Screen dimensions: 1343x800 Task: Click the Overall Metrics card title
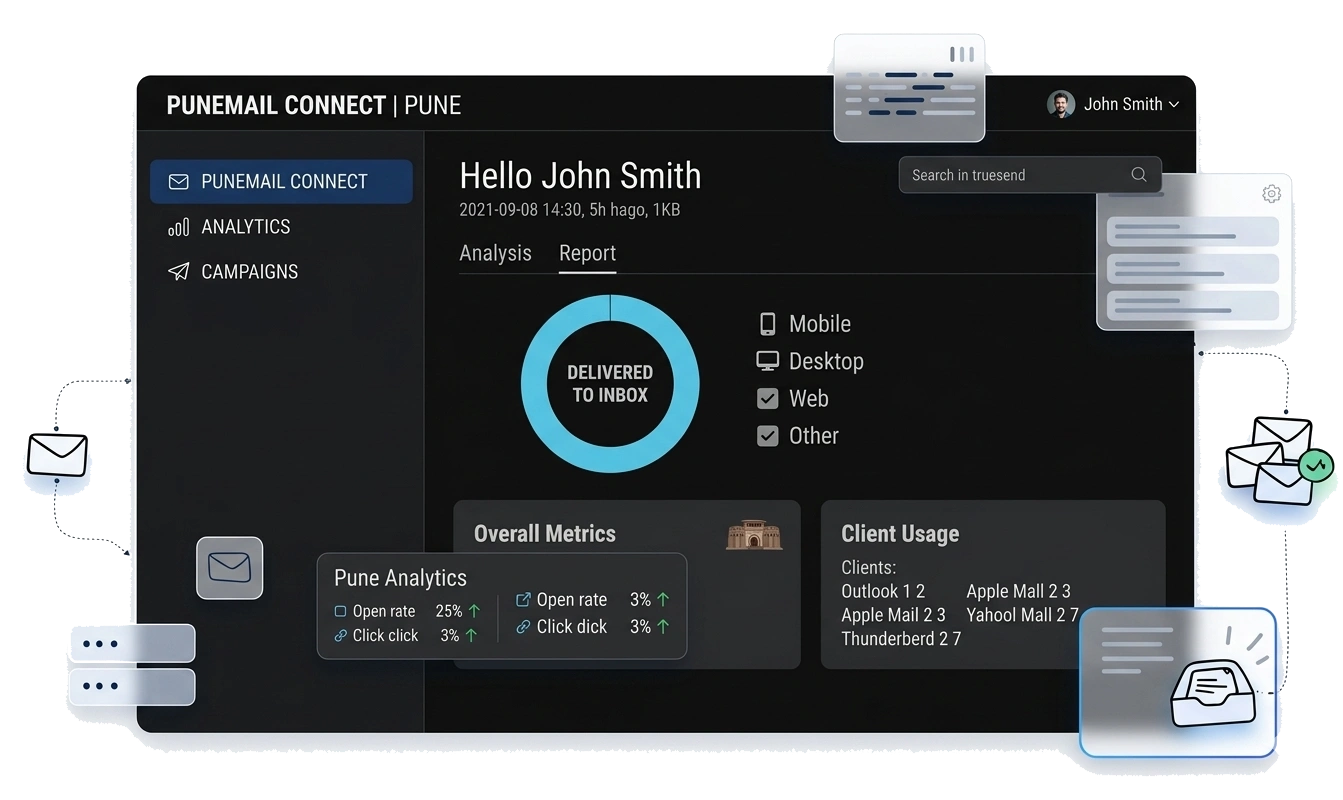[545, 534]
